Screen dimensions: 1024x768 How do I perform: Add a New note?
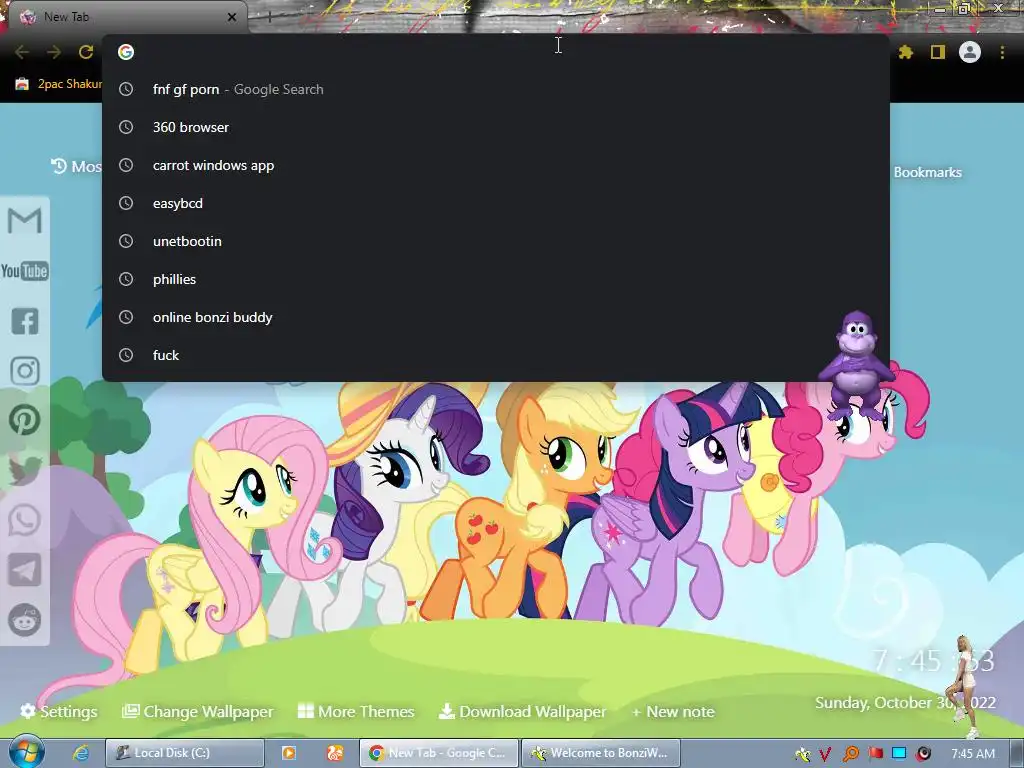(x=673, y=712)
